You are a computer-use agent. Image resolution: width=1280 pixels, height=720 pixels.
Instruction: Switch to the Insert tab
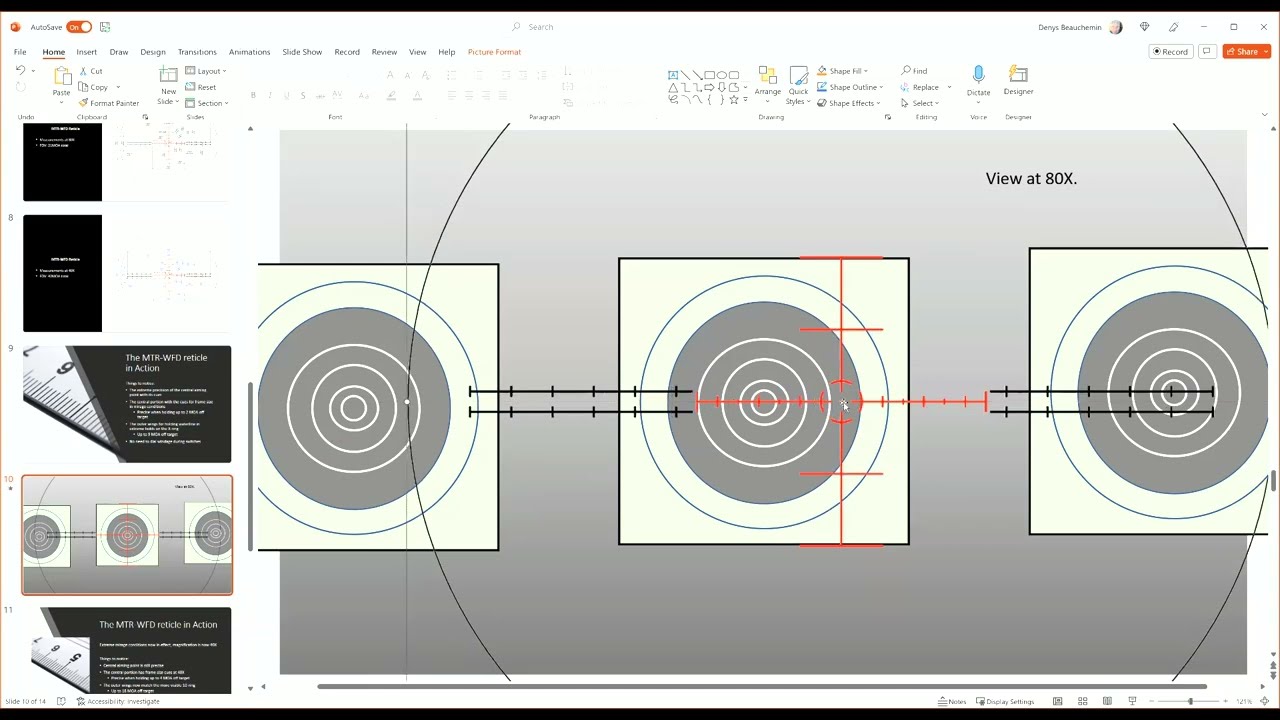point(87,52)
